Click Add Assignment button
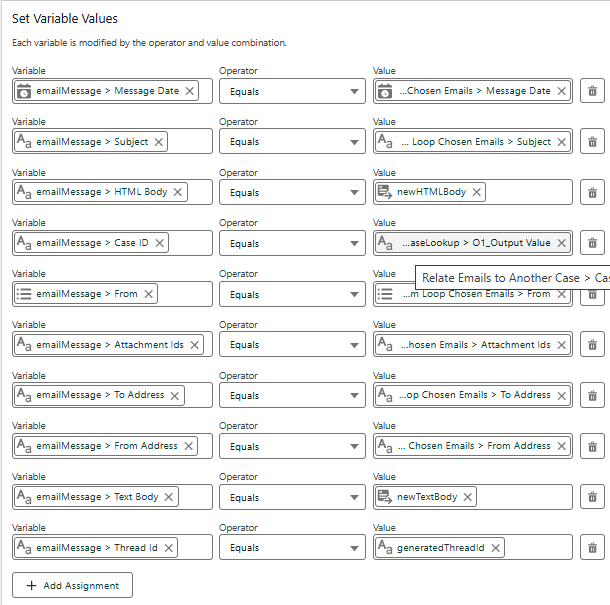 pyautogui.click(x=72, y=585)
